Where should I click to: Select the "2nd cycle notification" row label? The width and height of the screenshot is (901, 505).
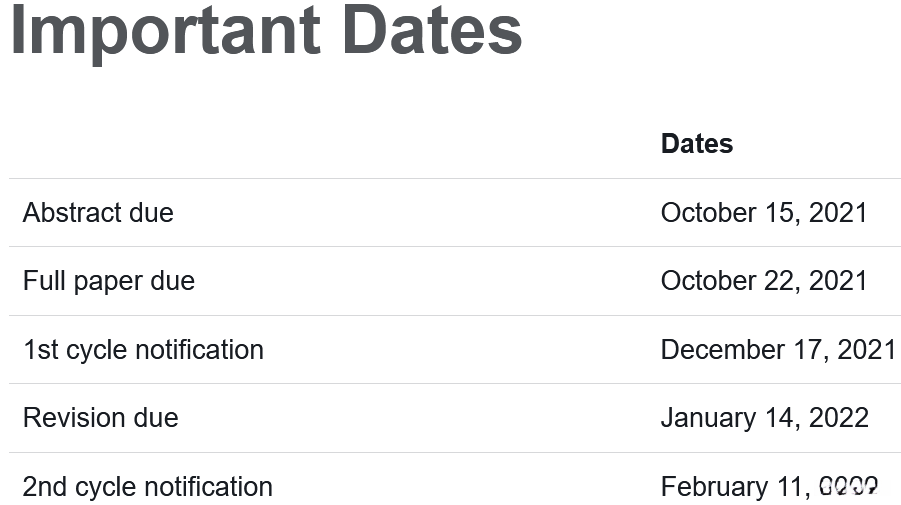point(148,487)
